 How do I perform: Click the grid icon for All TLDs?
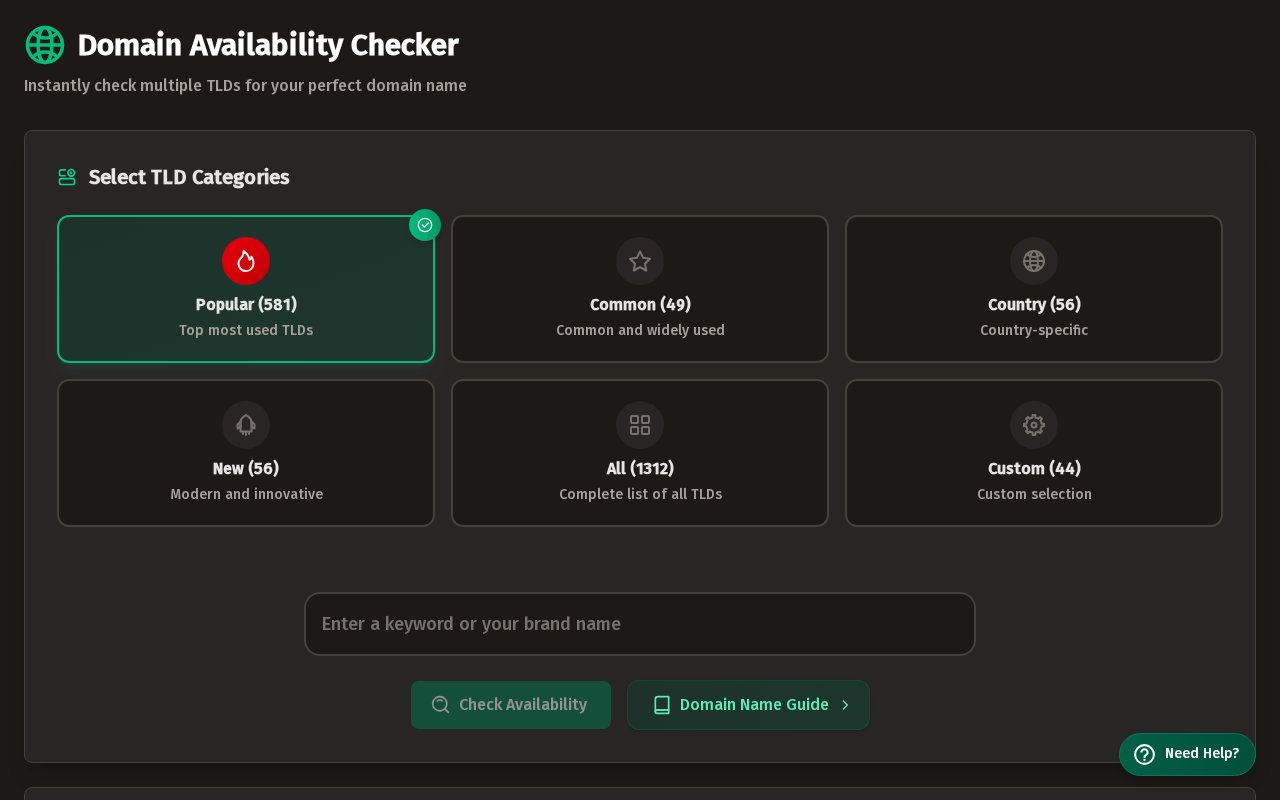click(x=640, y=425)
